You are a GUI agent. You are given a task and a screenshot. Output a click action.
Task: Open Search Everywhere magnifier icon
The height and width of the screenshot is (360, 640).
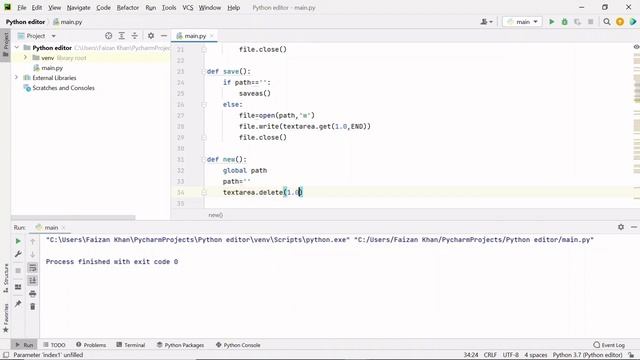(607, 22)
